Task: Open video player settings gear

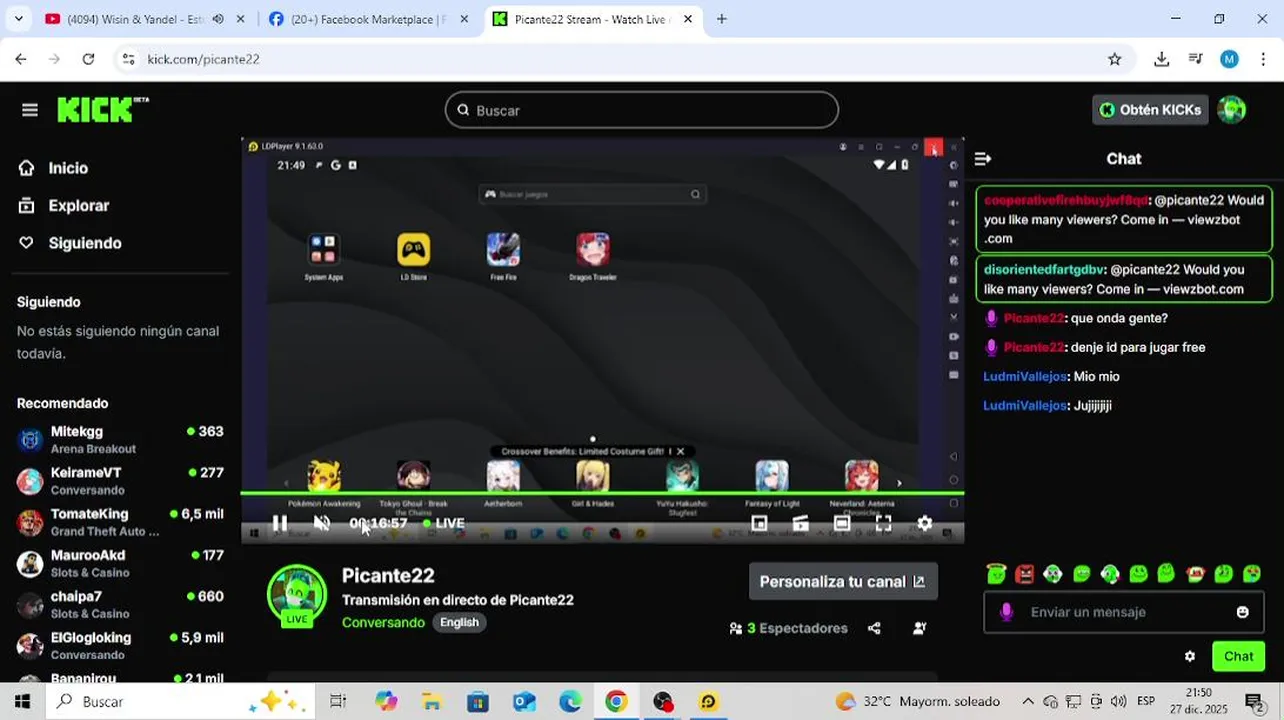Action: point(925,523)
